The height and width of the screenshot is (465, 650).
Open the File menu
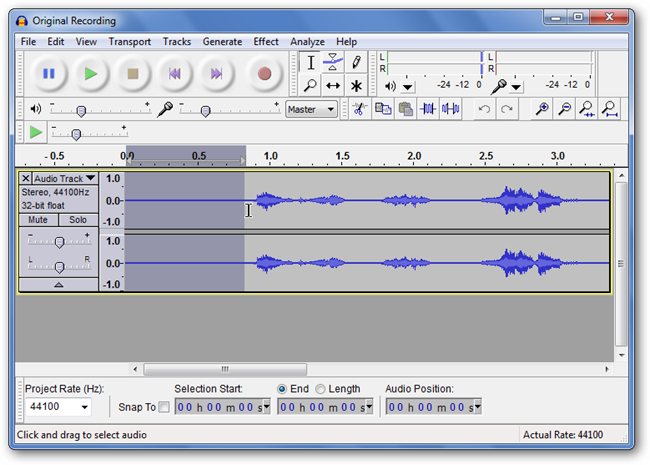(x=28, y=42)
